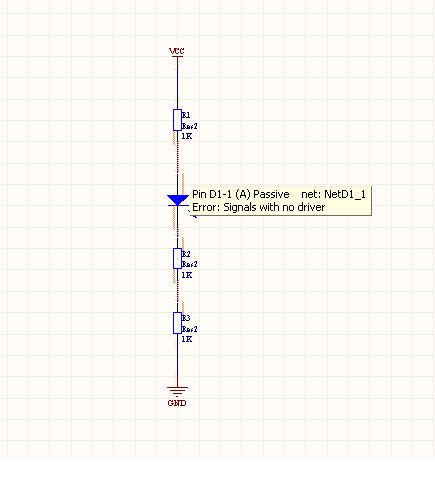Select the R3 designator label
The height and width of the screenshot is (480, 435).
point(186,318)
